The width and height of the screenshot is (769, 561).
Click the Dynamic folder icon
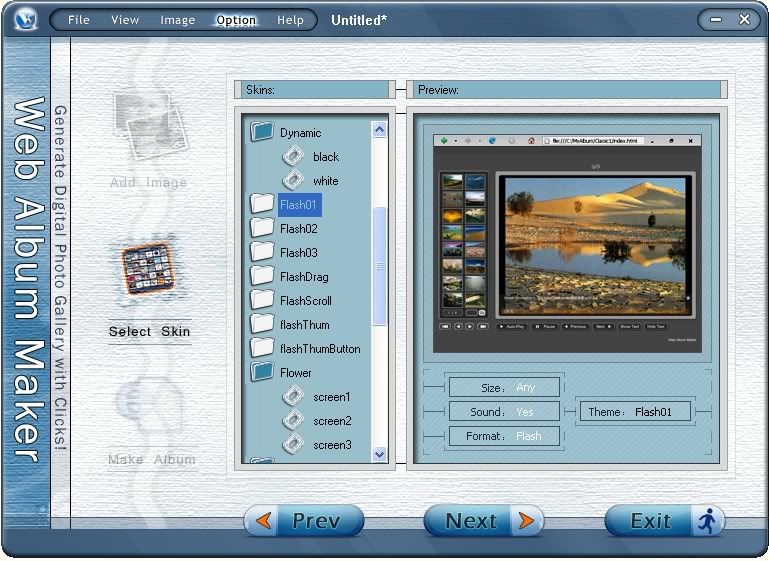click(x=261, y=131)
